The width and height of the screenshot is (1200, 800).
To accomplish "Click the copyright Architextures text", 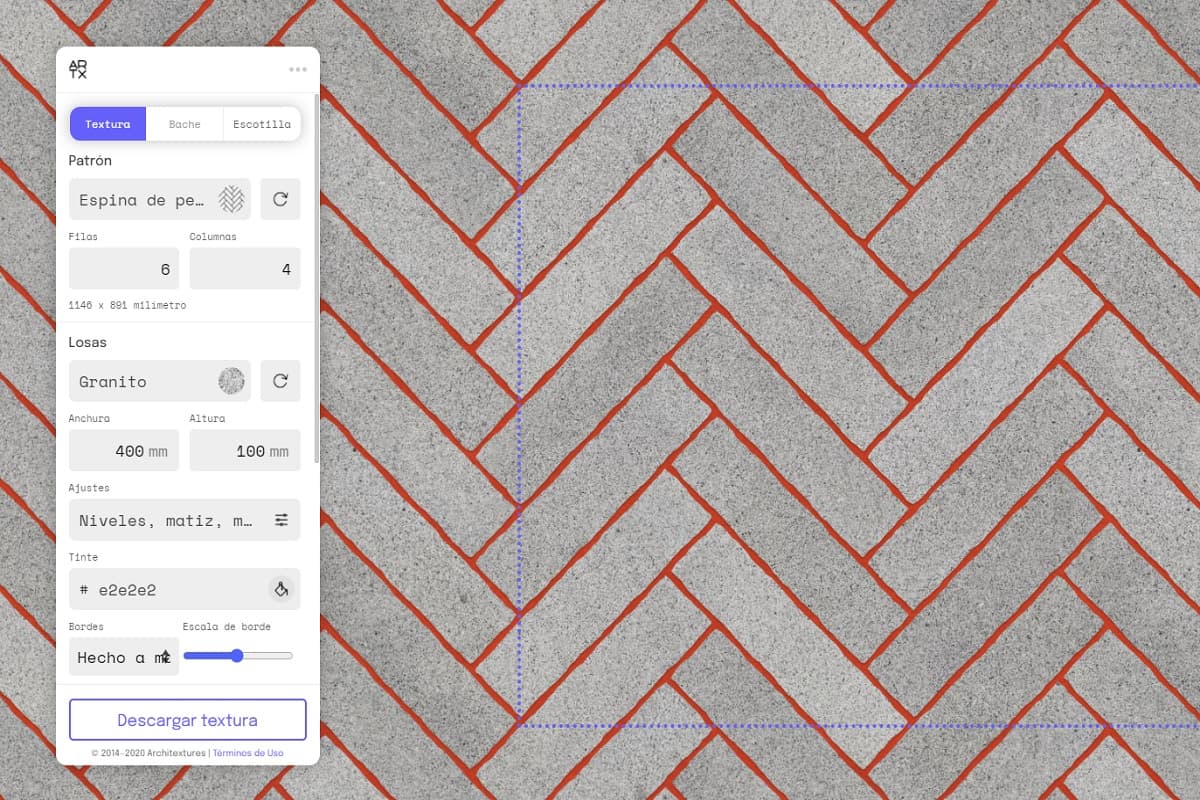I will tap(148, 753).
